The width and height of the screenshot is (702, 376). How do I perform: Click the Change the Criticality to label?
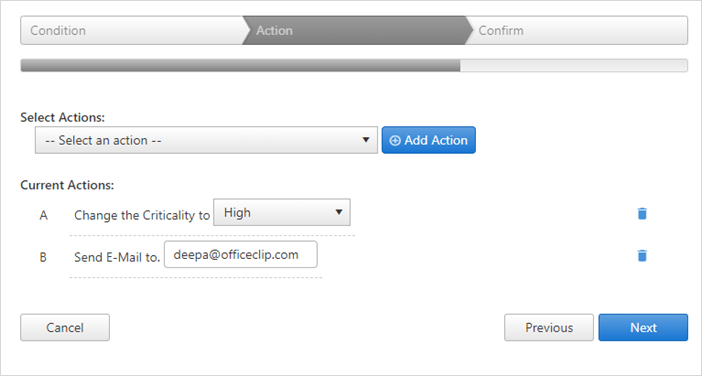[x=142, y=215]
